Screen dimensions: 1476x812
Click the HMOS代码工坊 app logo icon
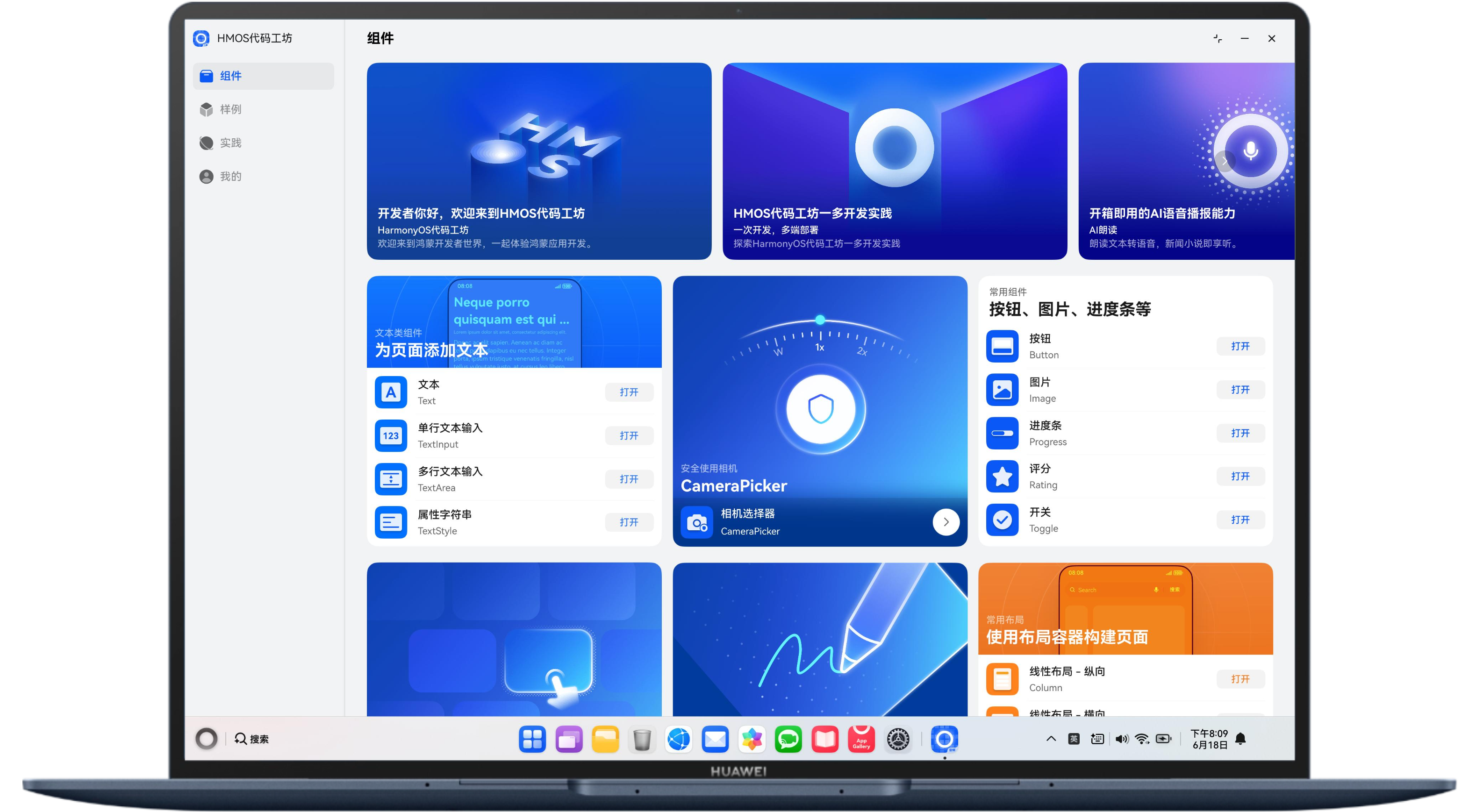[x=201, y=38]
